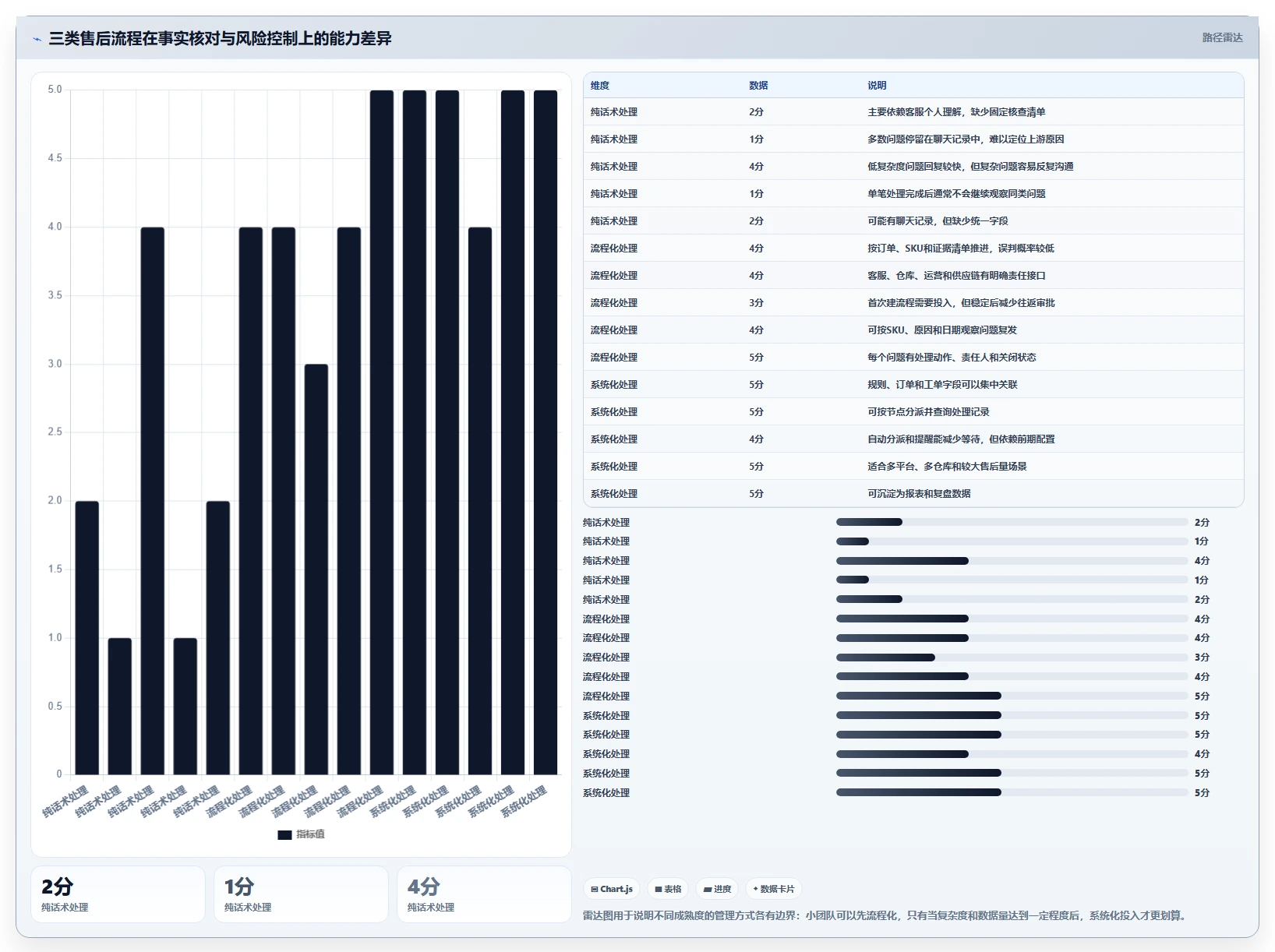1275x952 pixels.
Task: Select the row 规则、订单和工单字段可以集中关联
Action: [913, 385]
